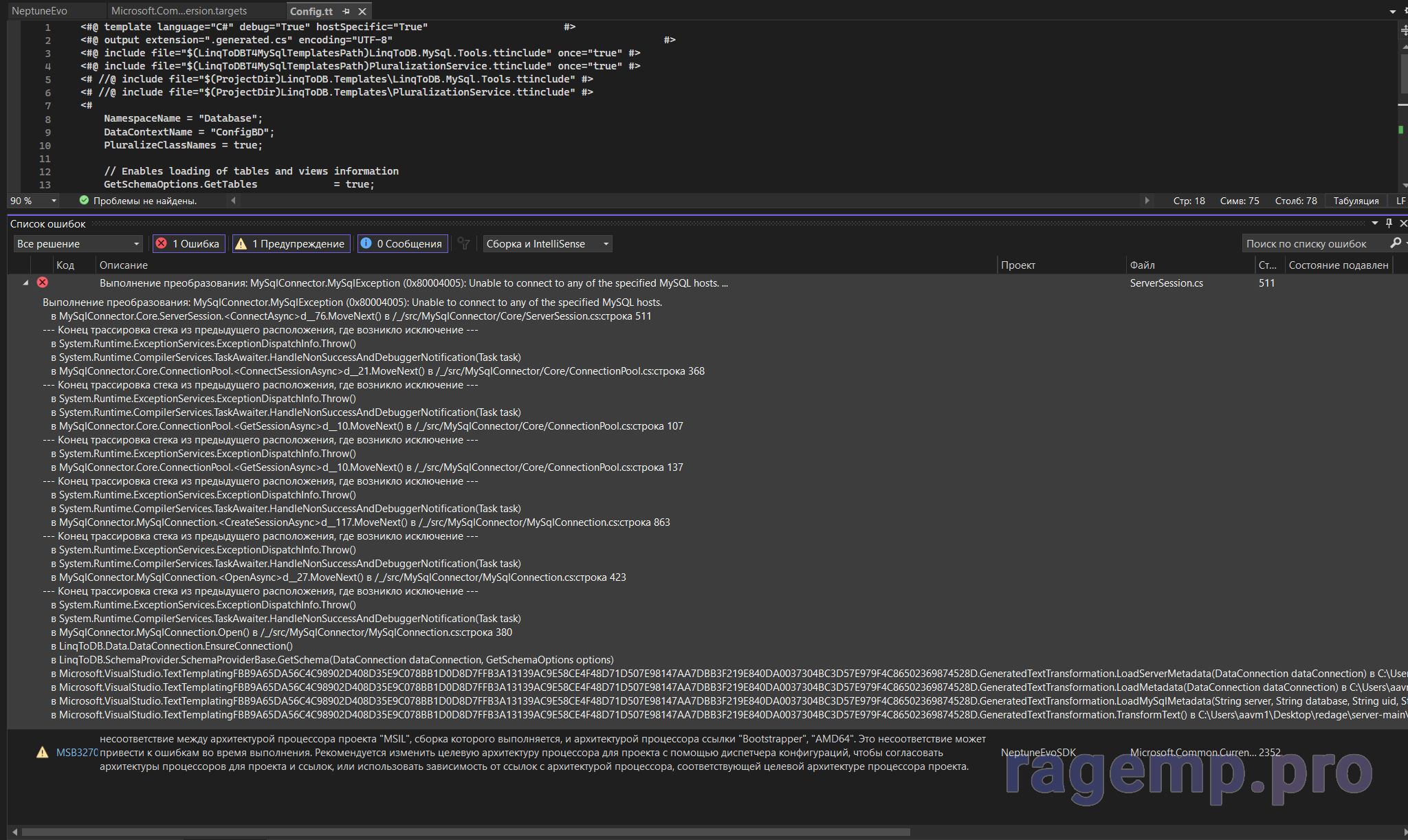Click the error list horizontal scrollbar
This screenshot has width=1408, height=840.
click(467, 832)
